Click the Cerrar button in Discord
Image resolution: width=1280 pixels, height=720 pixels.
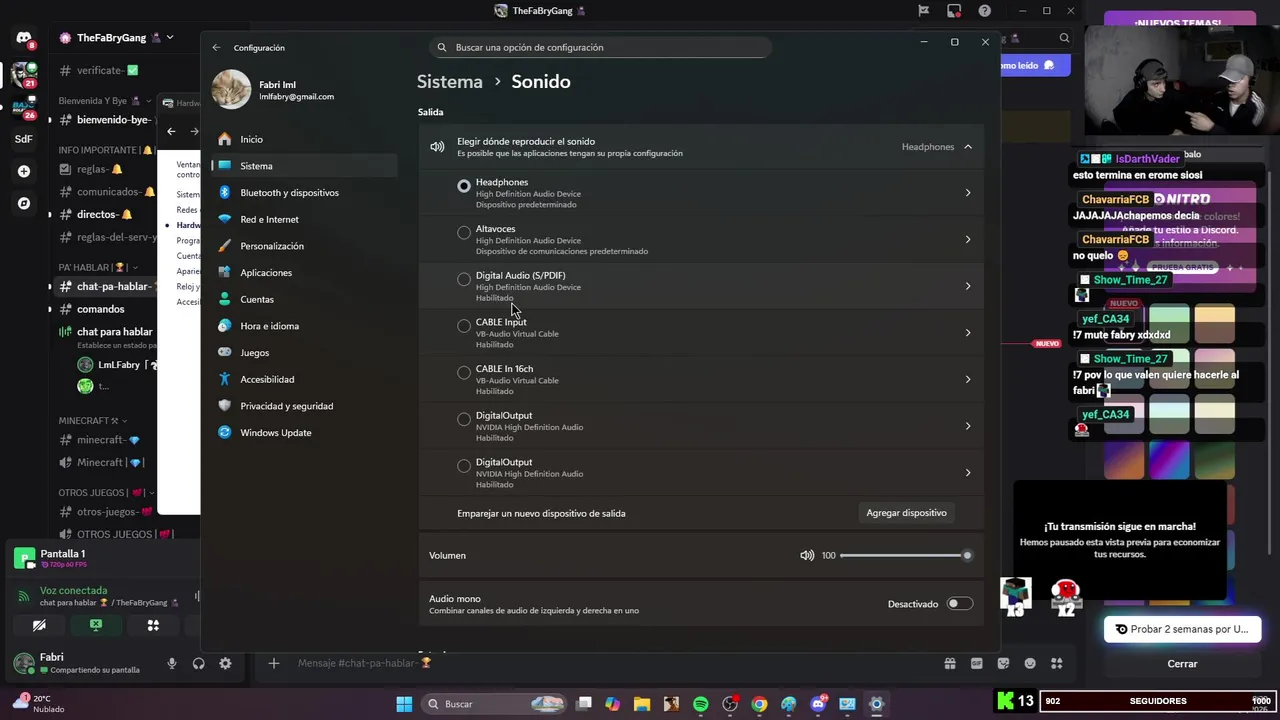click(1182, 664)
